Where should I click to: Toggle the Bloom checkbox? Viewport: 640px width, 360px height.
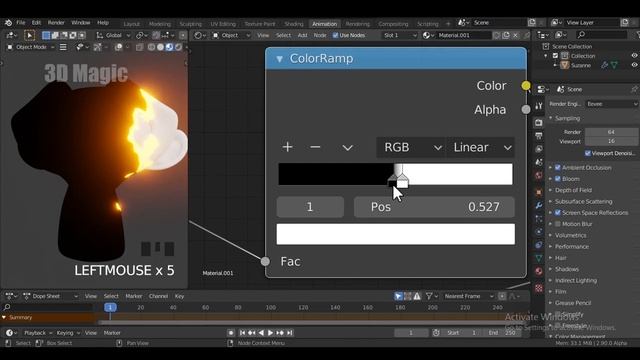pos(558,179)
